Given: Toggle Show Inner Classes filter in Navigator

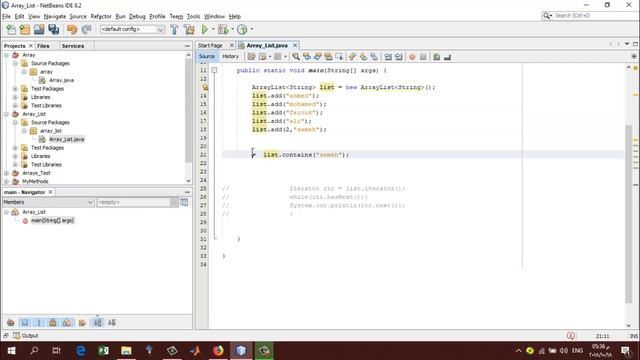Looking at the screenshot, I should [x=67, y=322].
